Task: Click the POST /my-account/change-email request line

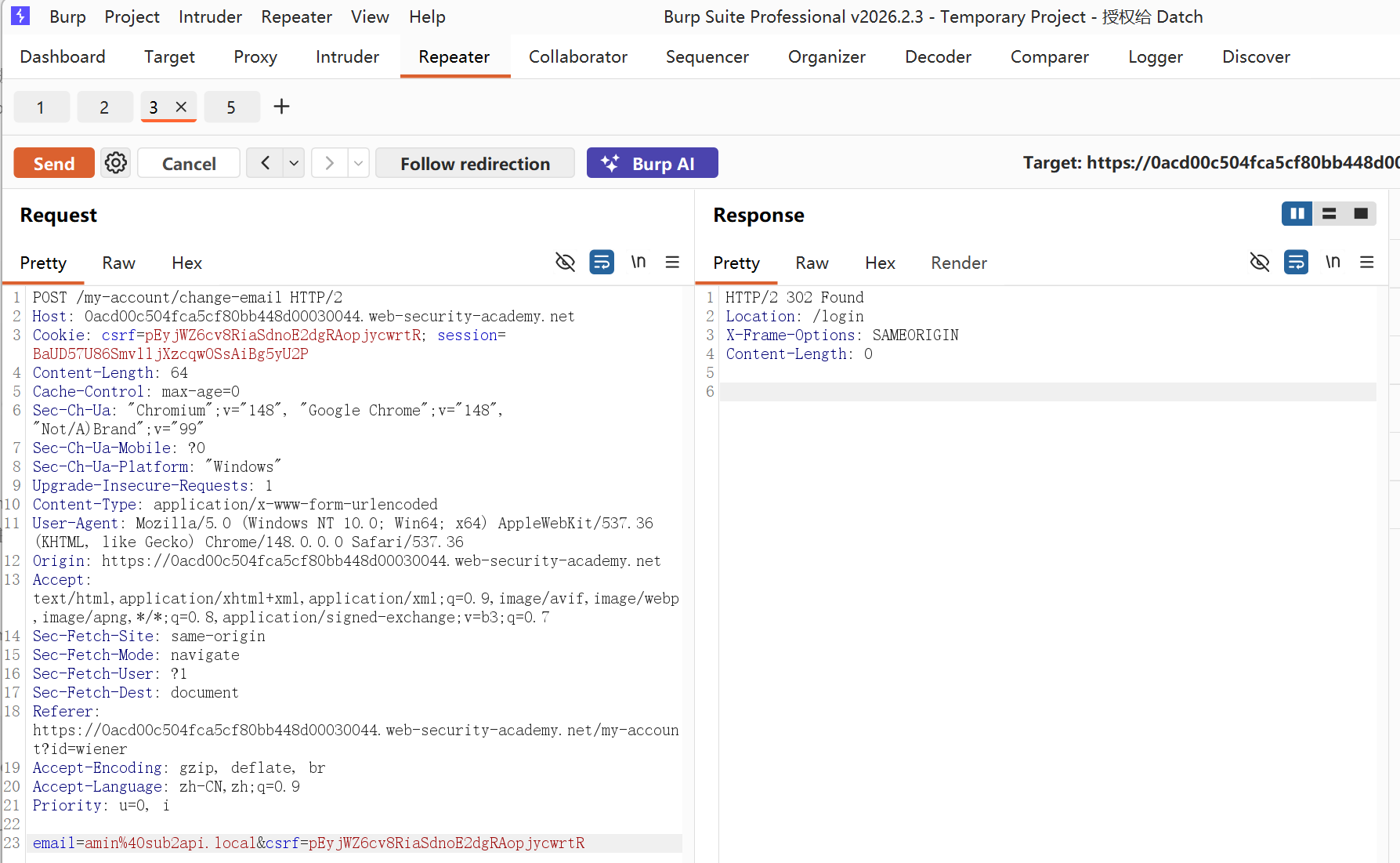Action: [x=188, y=297]
